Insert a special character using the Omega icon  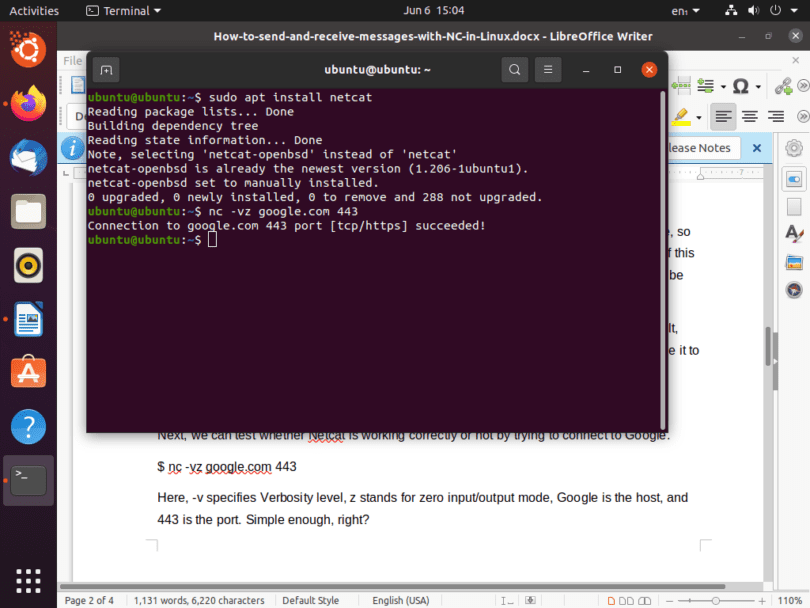click(x=742, y=86)
